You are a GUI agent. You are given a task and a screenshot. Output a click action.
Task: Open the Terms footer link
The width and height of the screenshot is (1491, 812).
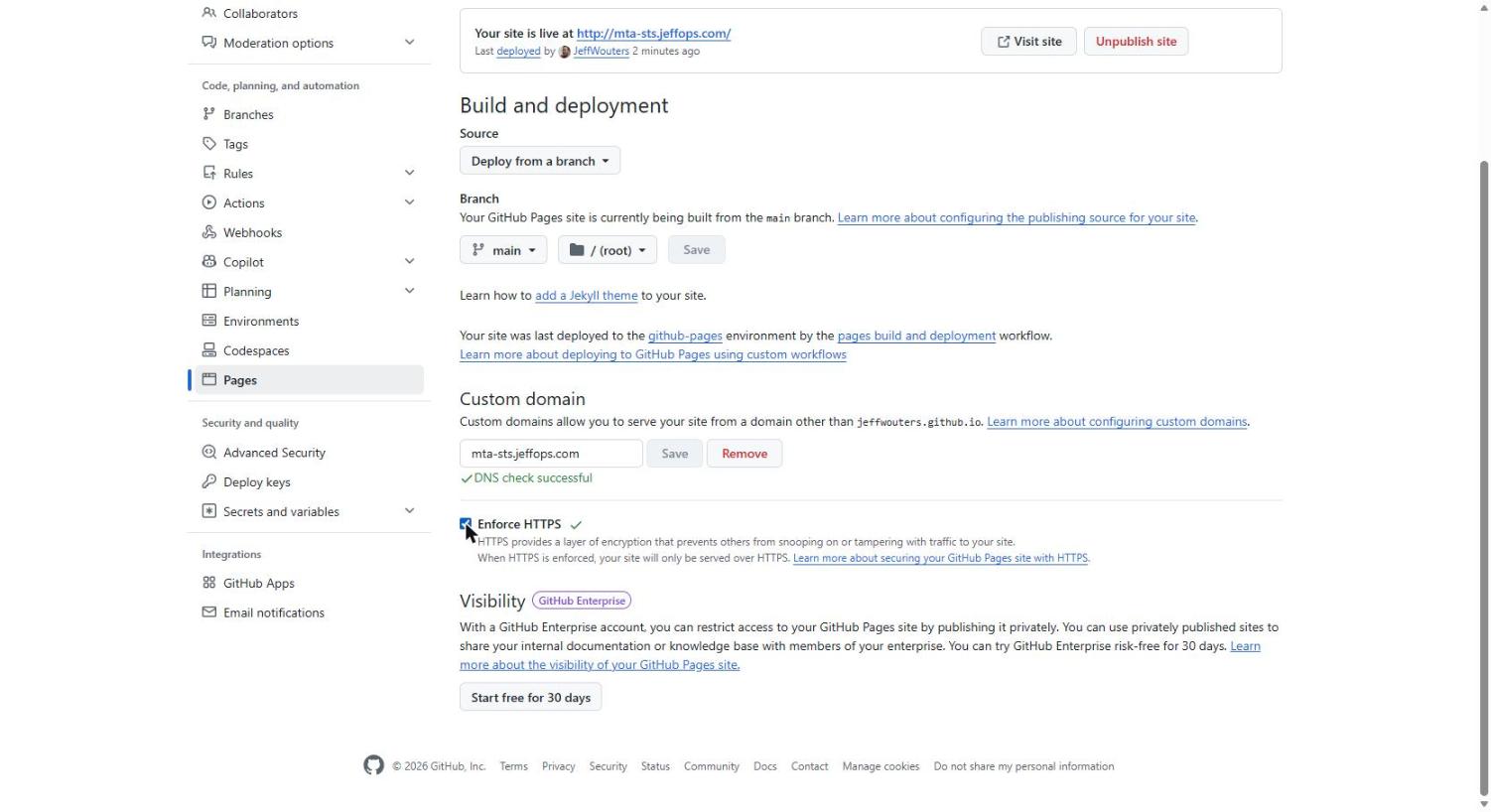(513, 766)
